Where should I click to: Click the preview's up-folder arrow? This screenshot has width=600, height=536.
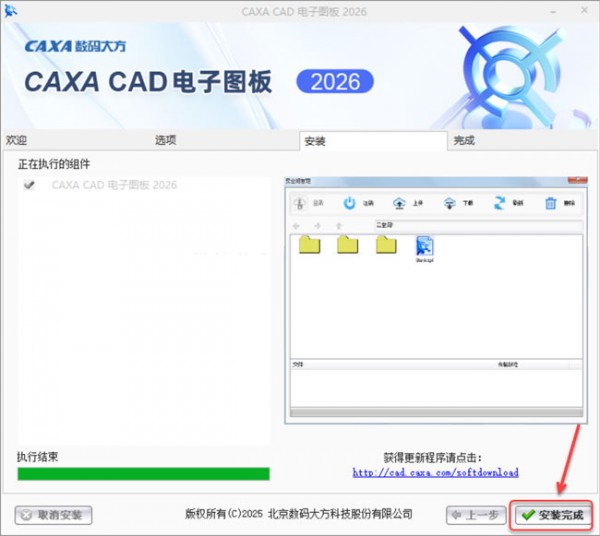tap(339, 226)
